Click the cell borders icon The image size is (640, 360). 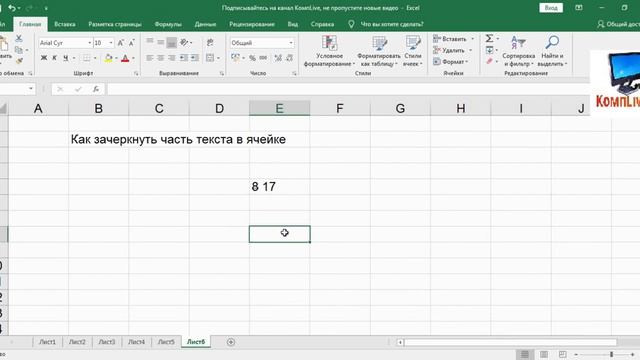[87, 58]
